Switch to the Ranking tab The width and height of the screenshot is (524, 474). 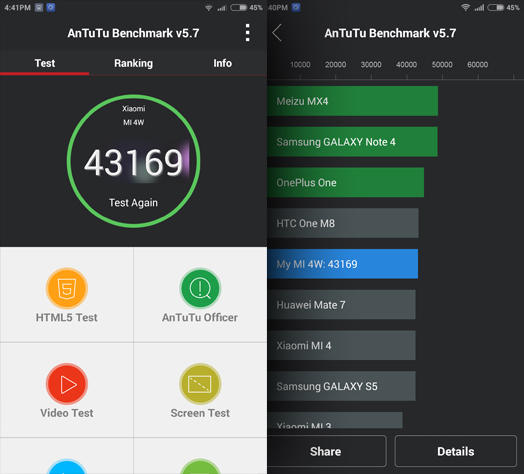pyautogui.click(x=133, y=63)
